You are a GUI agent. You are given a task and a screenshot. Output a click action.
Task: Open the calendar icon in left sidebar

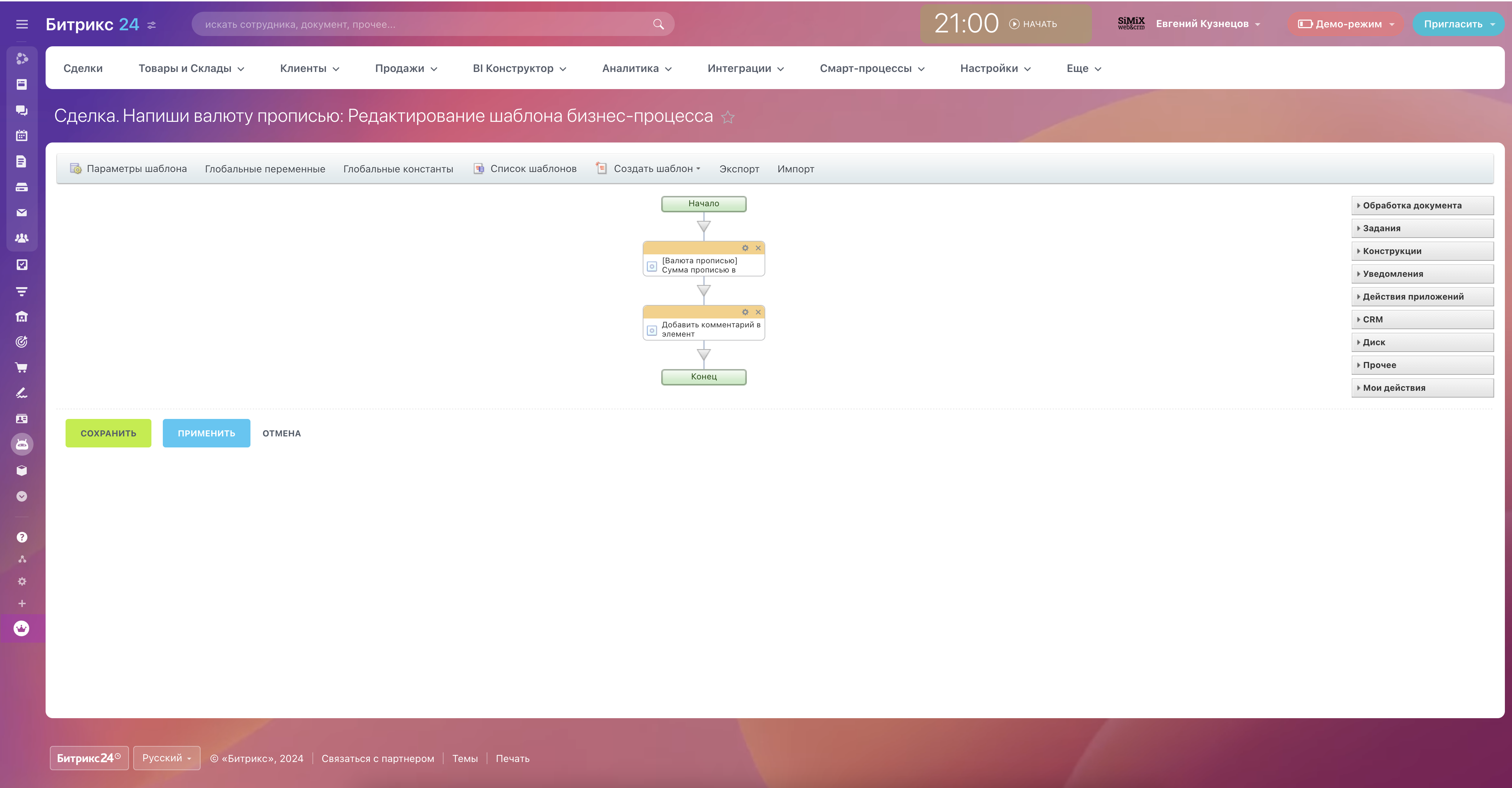[22, 135]
